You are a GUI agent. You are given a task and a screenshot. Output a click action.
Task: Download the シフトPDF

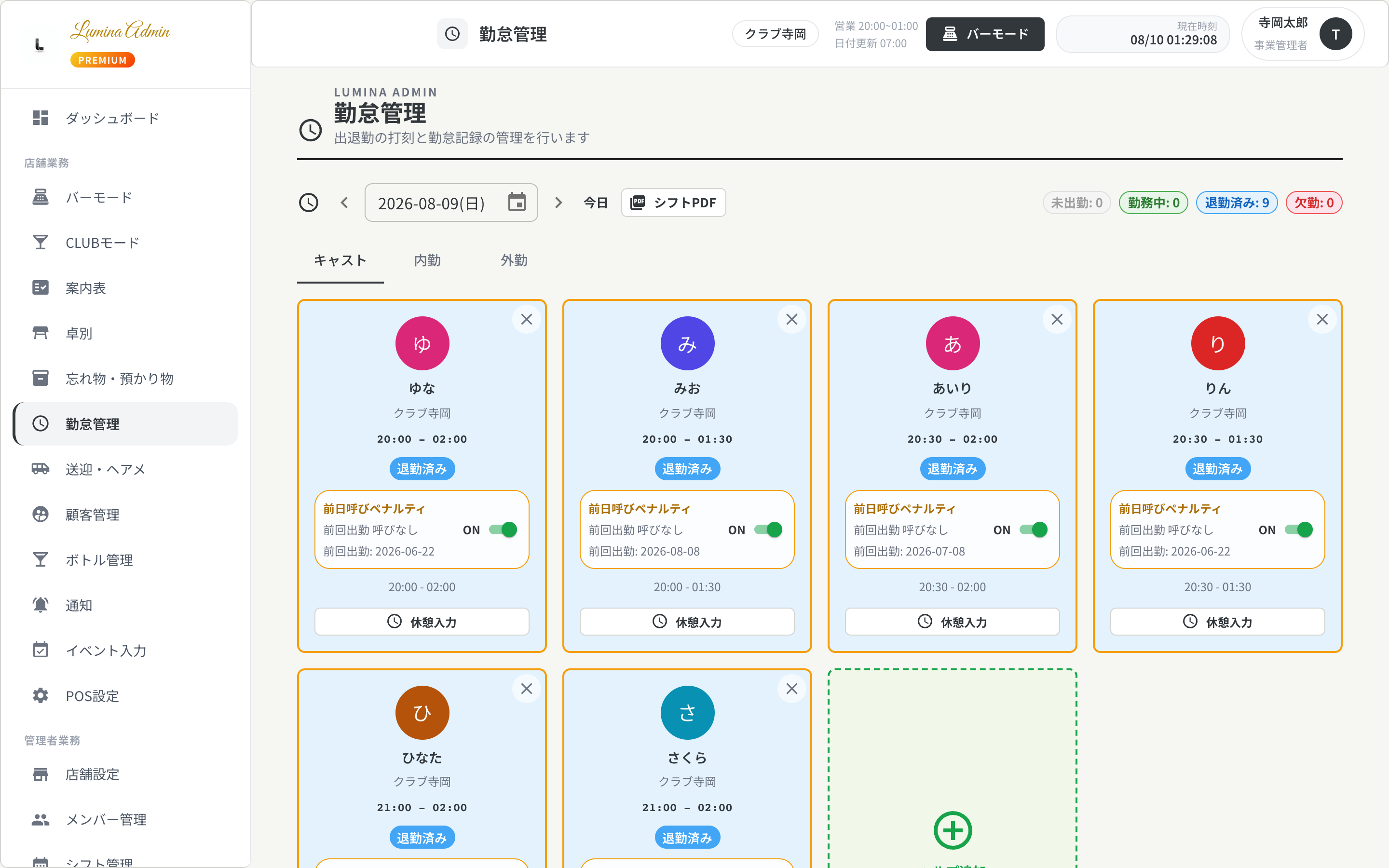pos(673,203)
